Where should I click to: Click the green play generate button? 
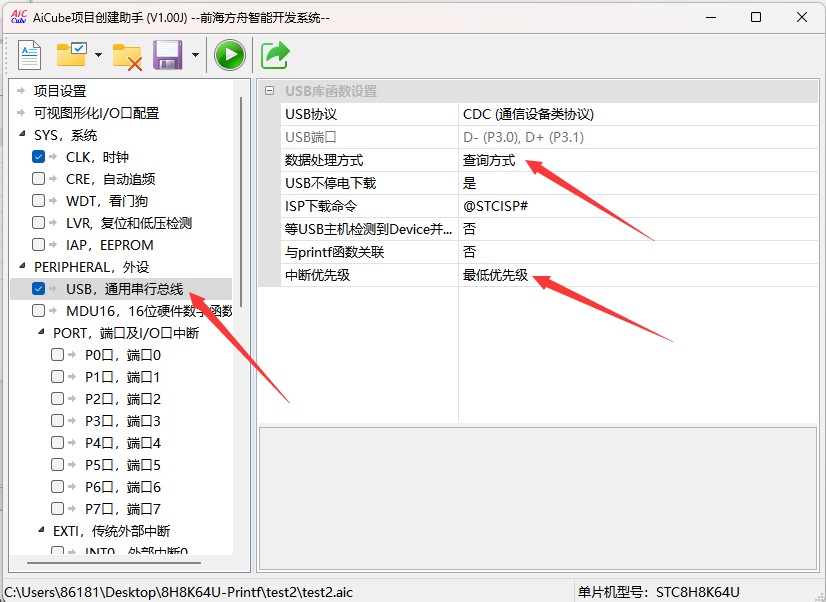(230, 55)
